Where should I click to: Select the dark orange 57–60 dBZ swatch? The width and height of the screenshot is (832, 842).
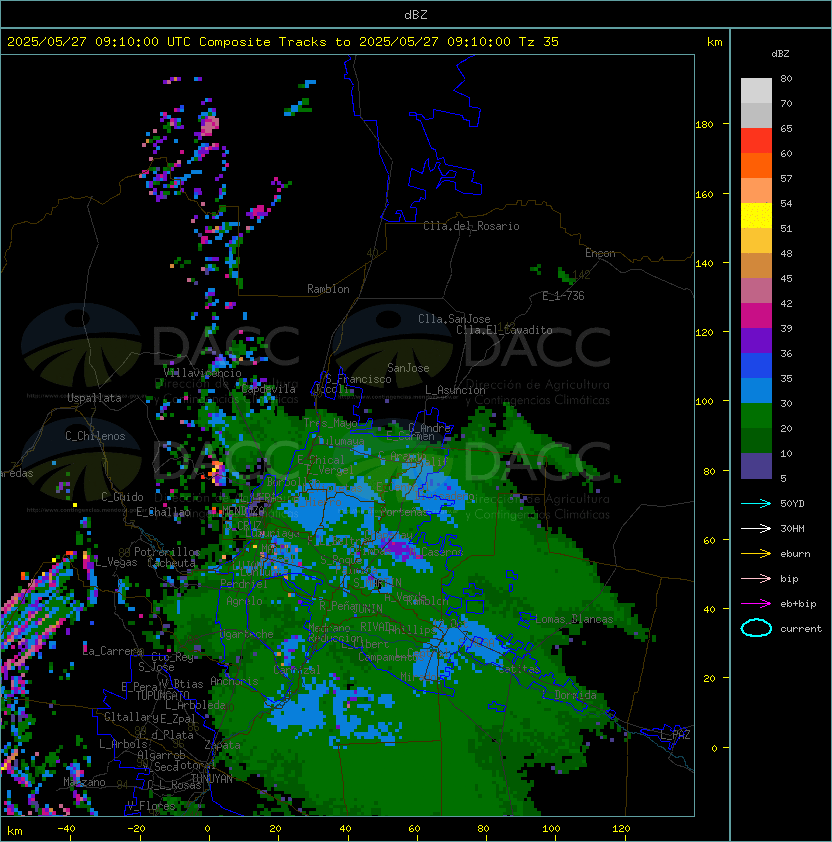coord(756,166)
